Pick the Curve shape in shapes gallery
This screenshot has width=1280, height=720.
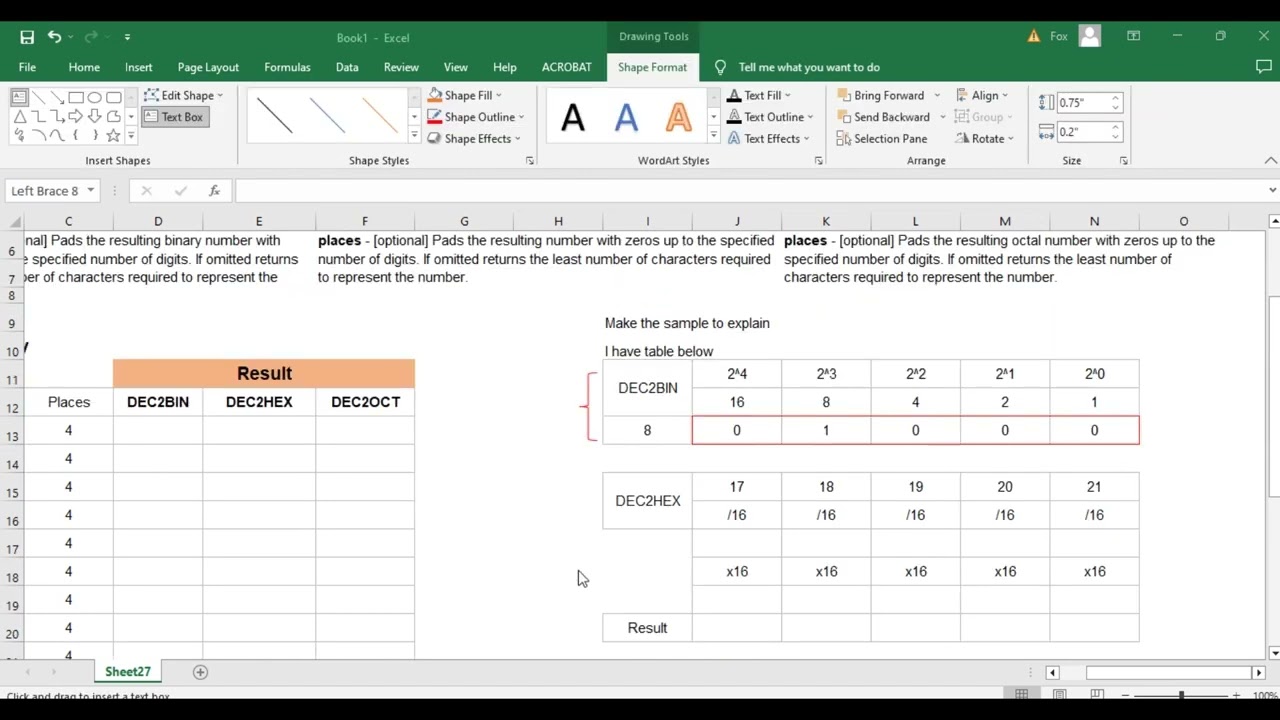[57, 135]
